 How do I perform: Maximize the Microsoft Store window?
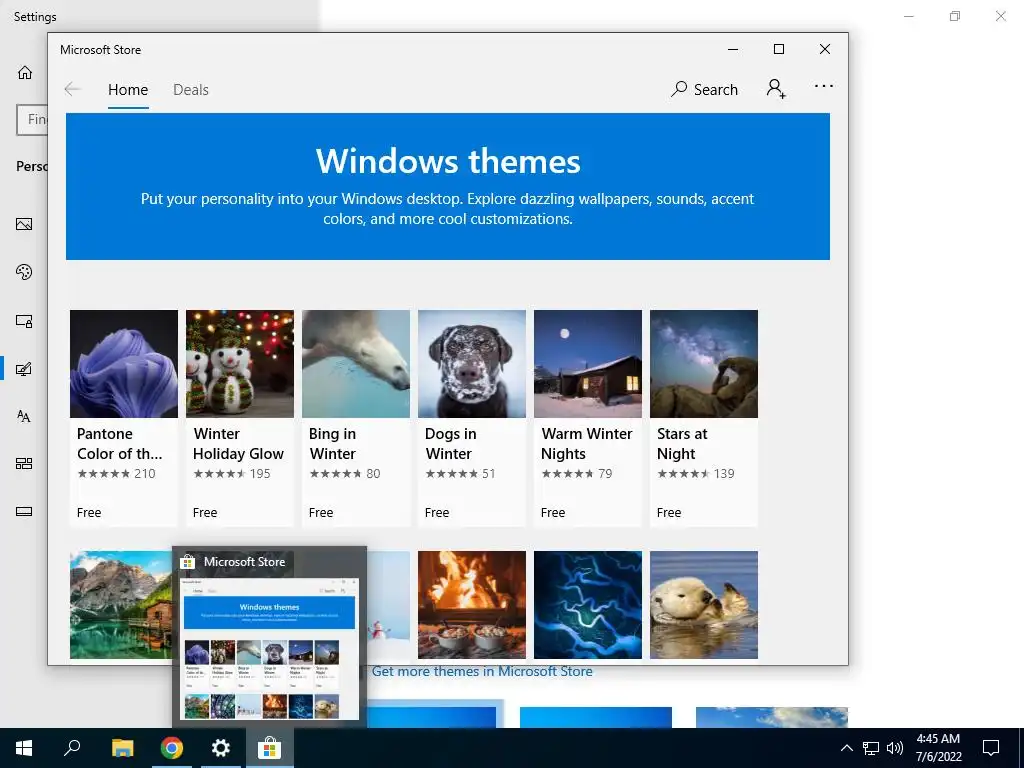(778, 50)
